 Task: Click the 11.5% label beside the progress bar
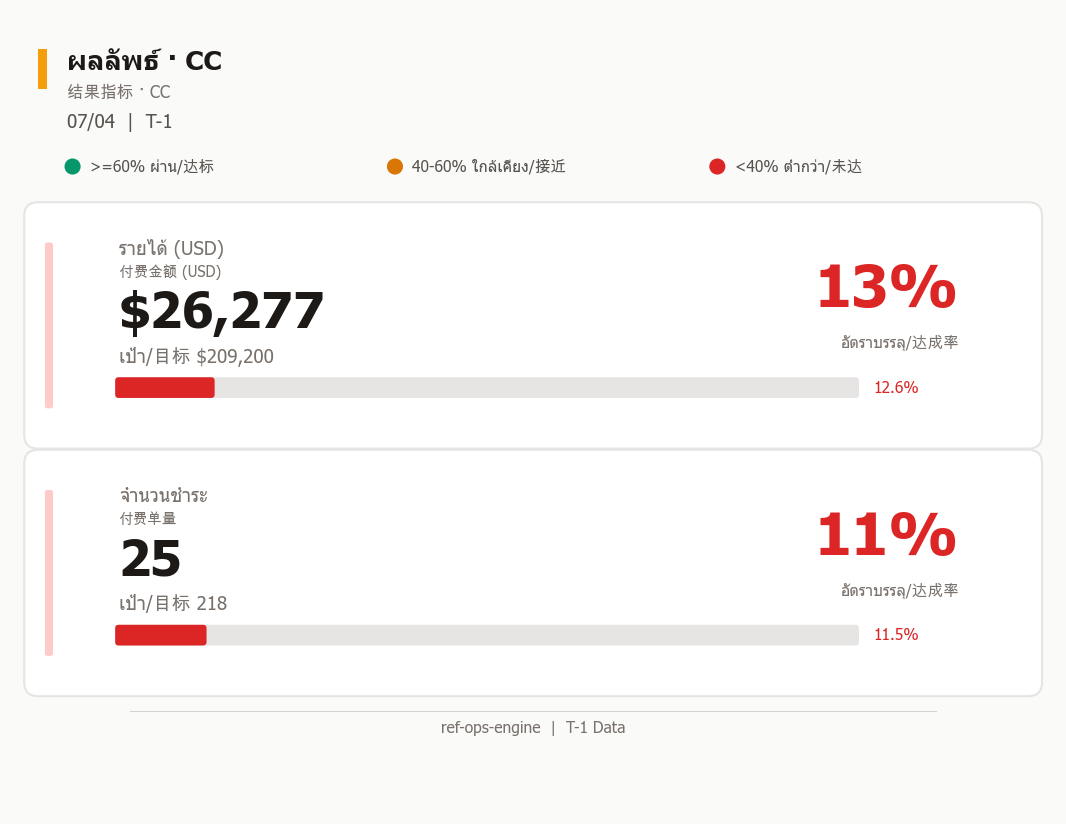pyautogui.click(x=896, y=634)
